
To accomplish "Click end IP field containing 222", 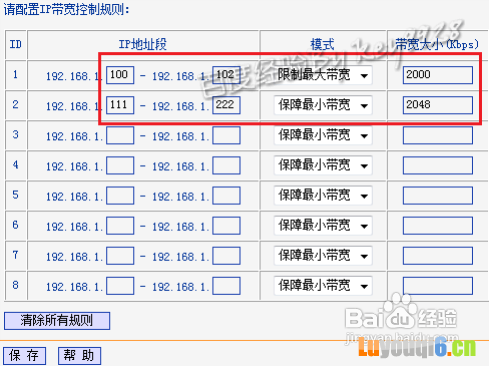I will point(226,105).
